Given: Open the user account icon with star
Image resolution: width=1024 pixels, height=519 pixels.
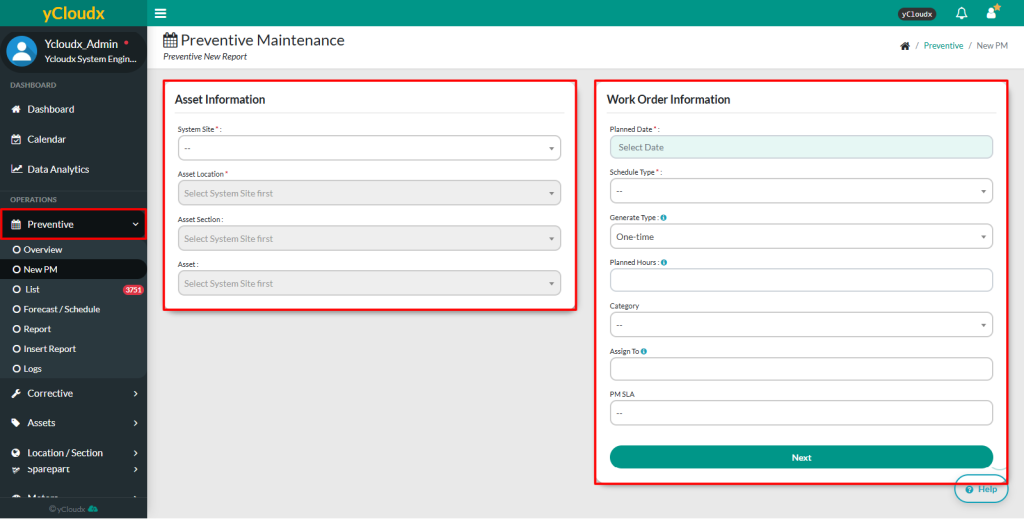Looking at the screenshot, I should click(x=993, y=12).
